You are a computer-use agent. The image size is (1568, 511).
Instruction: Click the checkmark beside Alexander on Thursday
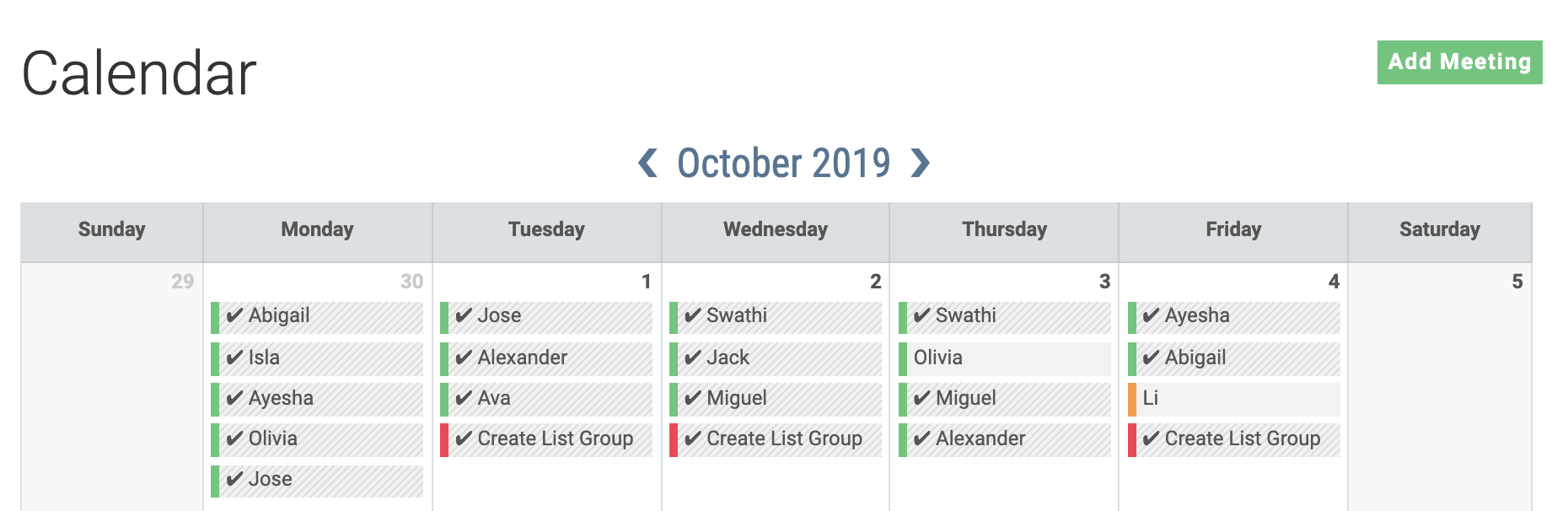921,438
